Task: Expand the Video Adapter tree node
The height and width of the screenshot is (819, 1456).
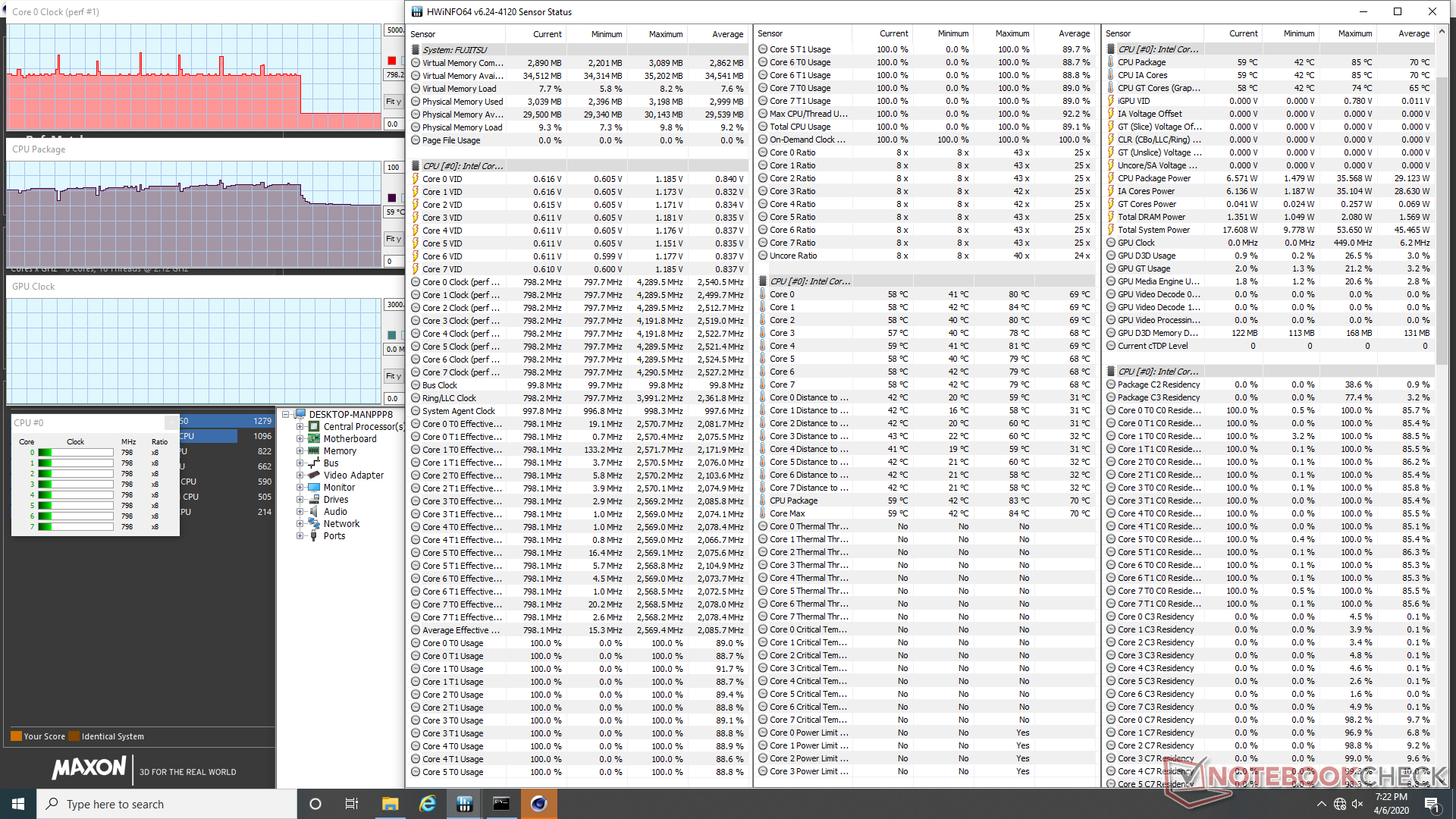Action: coord(300,475)
